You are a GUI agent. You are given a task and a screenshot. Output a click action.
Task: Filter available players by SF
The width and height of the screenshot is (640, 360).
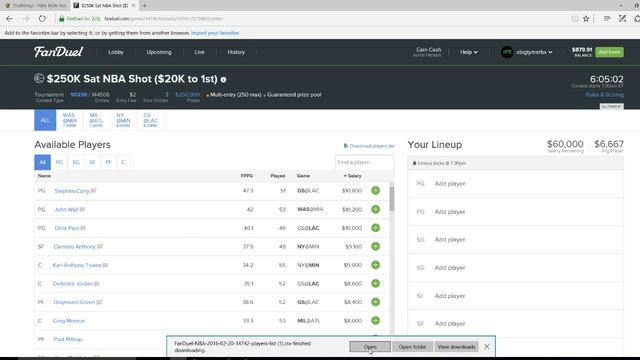92,162
